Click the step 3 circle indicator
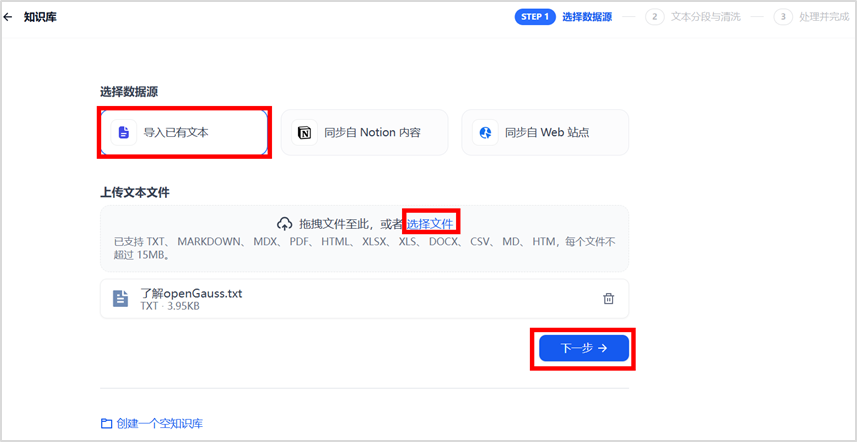The height and width of the screenshot is (442, 857). click(x=784, y=17)
